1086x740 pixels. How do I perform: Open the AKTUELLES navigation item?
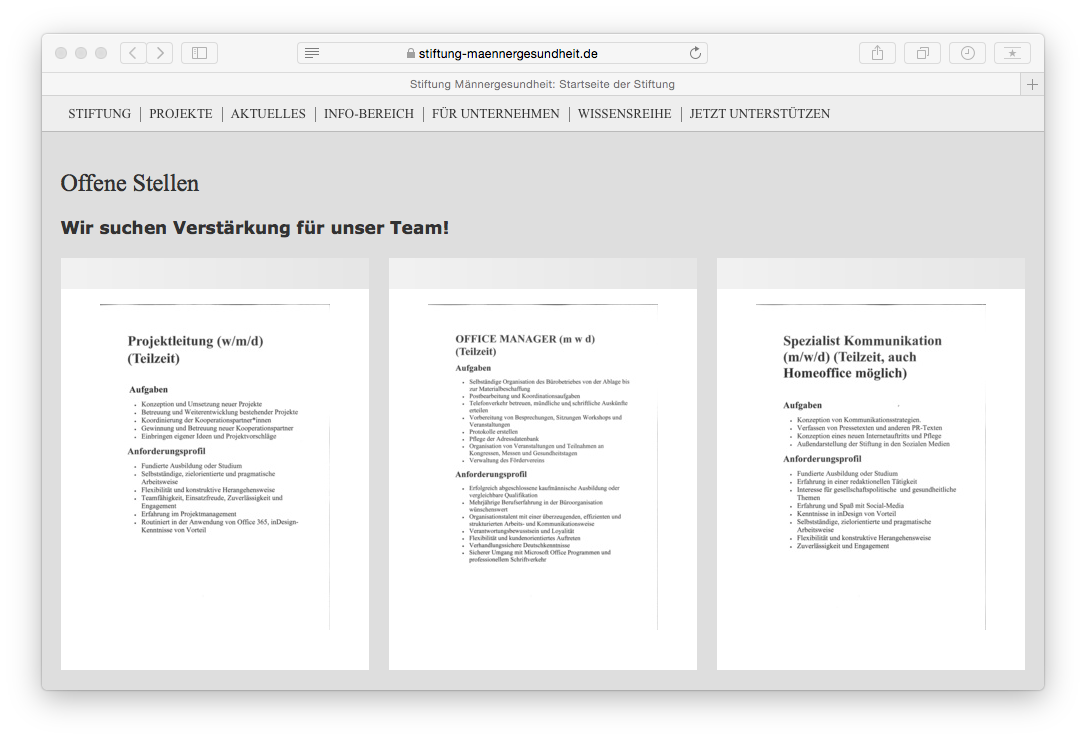(268, 114)
